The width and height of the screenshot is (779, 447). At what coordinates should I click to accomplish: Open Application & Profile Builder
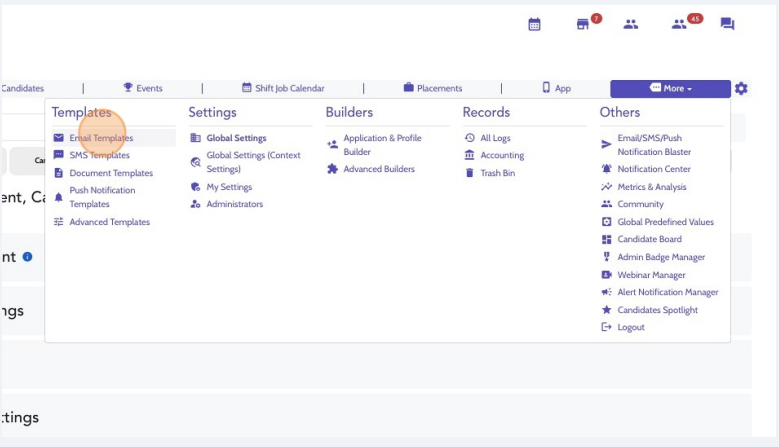(x=383, y=145)
